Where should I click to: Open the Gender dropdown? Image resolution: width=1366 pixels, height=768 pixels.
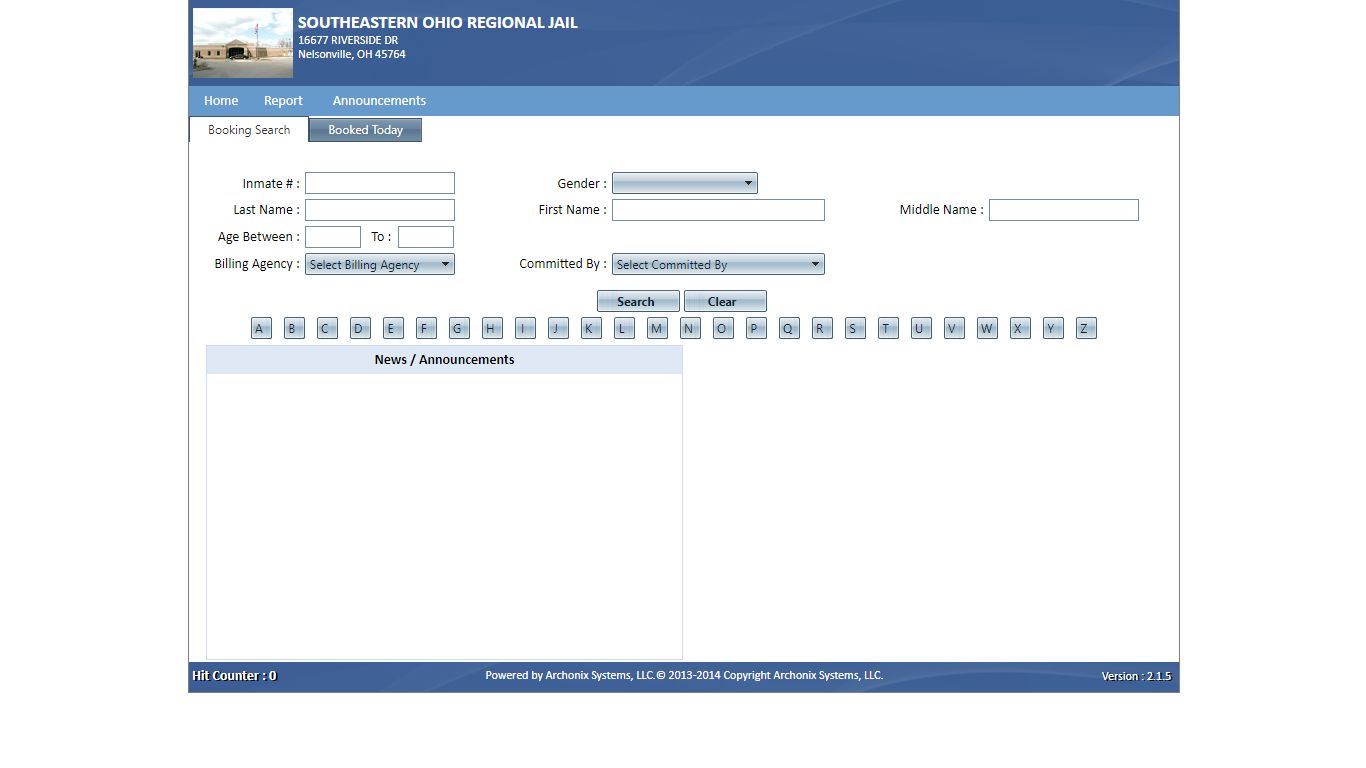point(685,183)
